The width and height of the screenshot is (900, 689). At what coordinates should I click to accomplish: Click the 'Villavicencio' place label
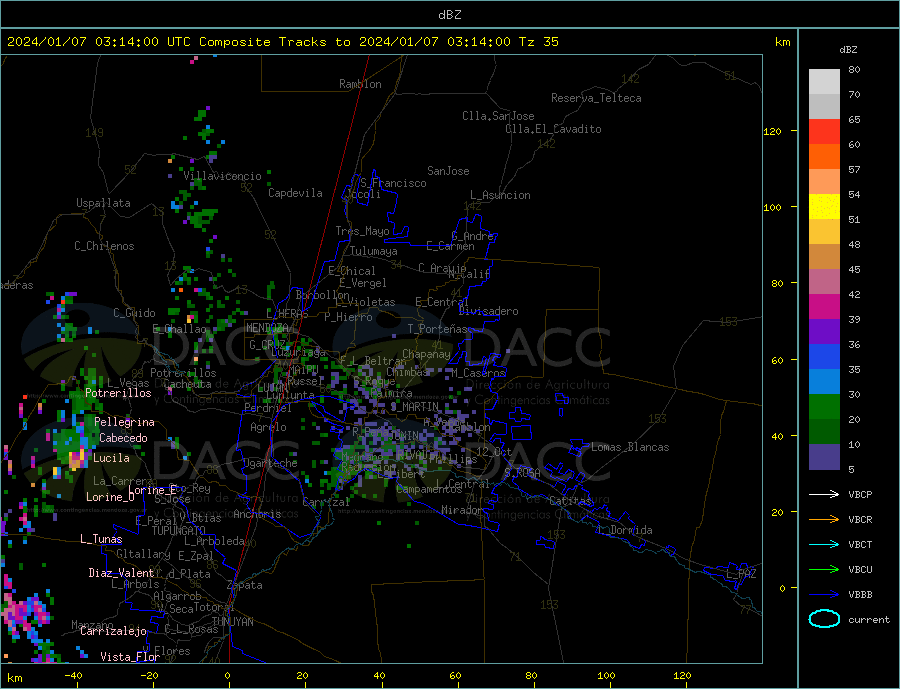coord(222,176)
